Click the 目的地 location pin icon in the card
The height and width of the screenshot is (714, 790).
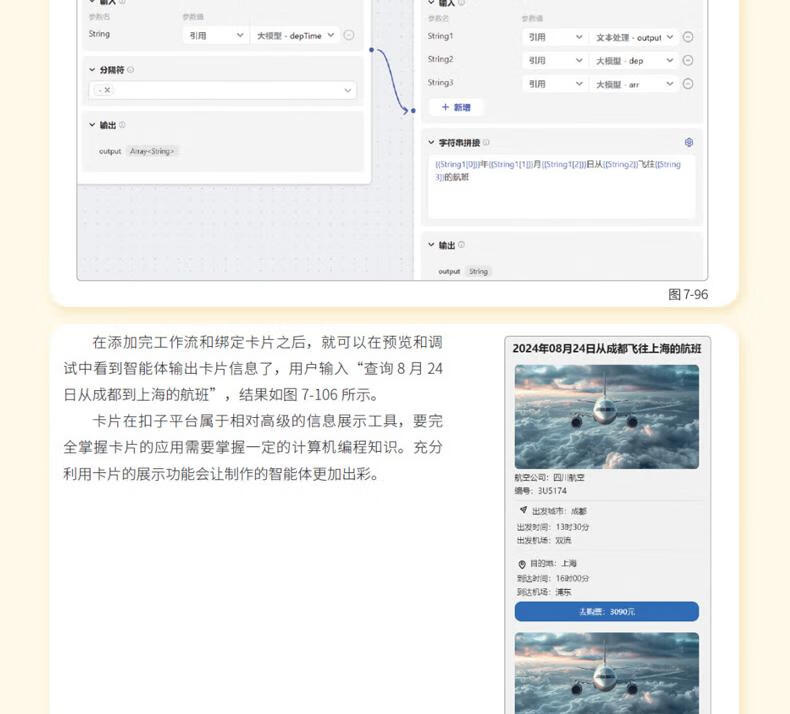point(522,564)
